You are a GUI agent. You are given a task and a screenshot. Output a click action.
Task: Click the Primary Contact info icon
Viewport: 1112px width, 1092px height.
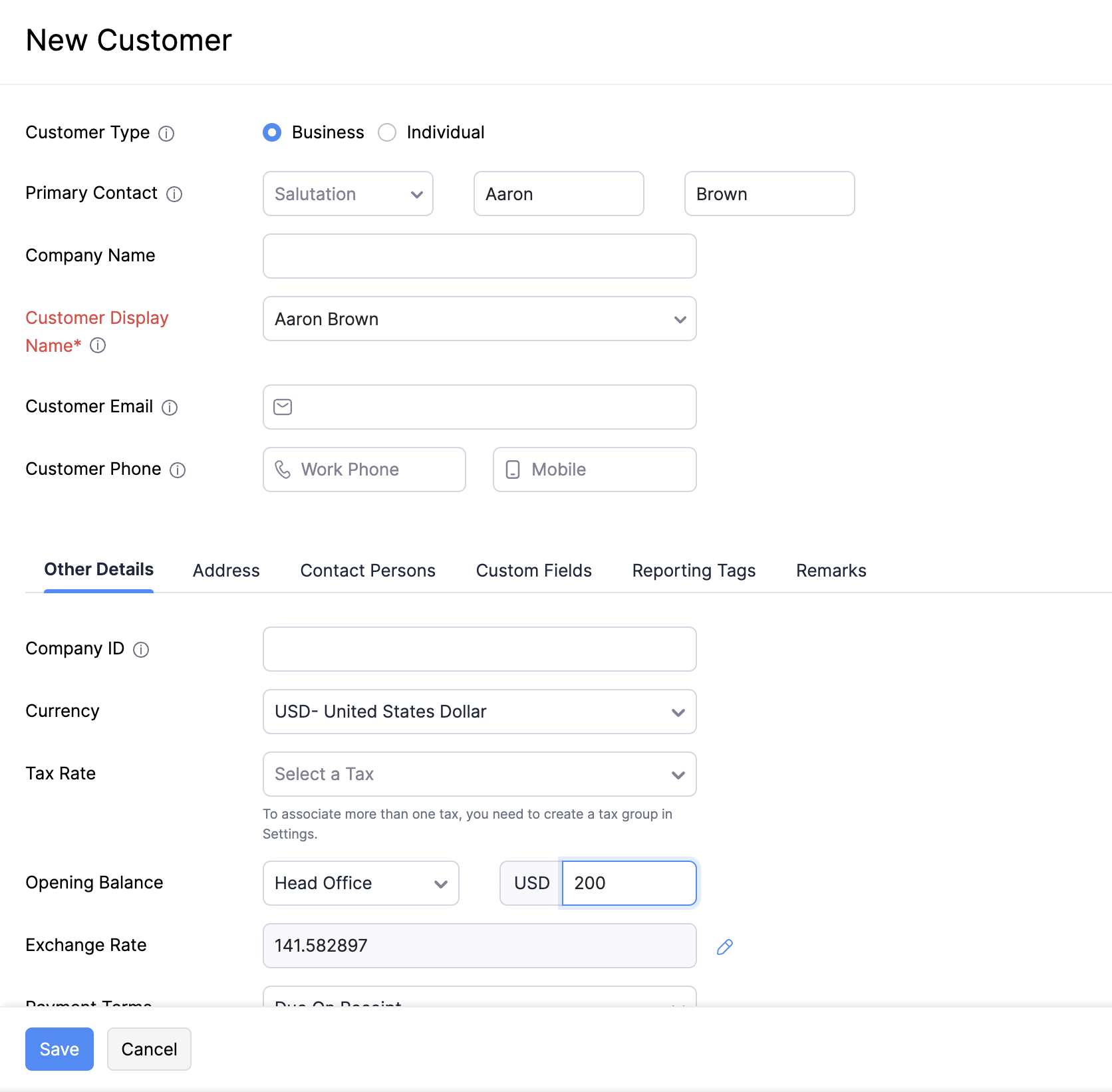(x=174, y=195)
